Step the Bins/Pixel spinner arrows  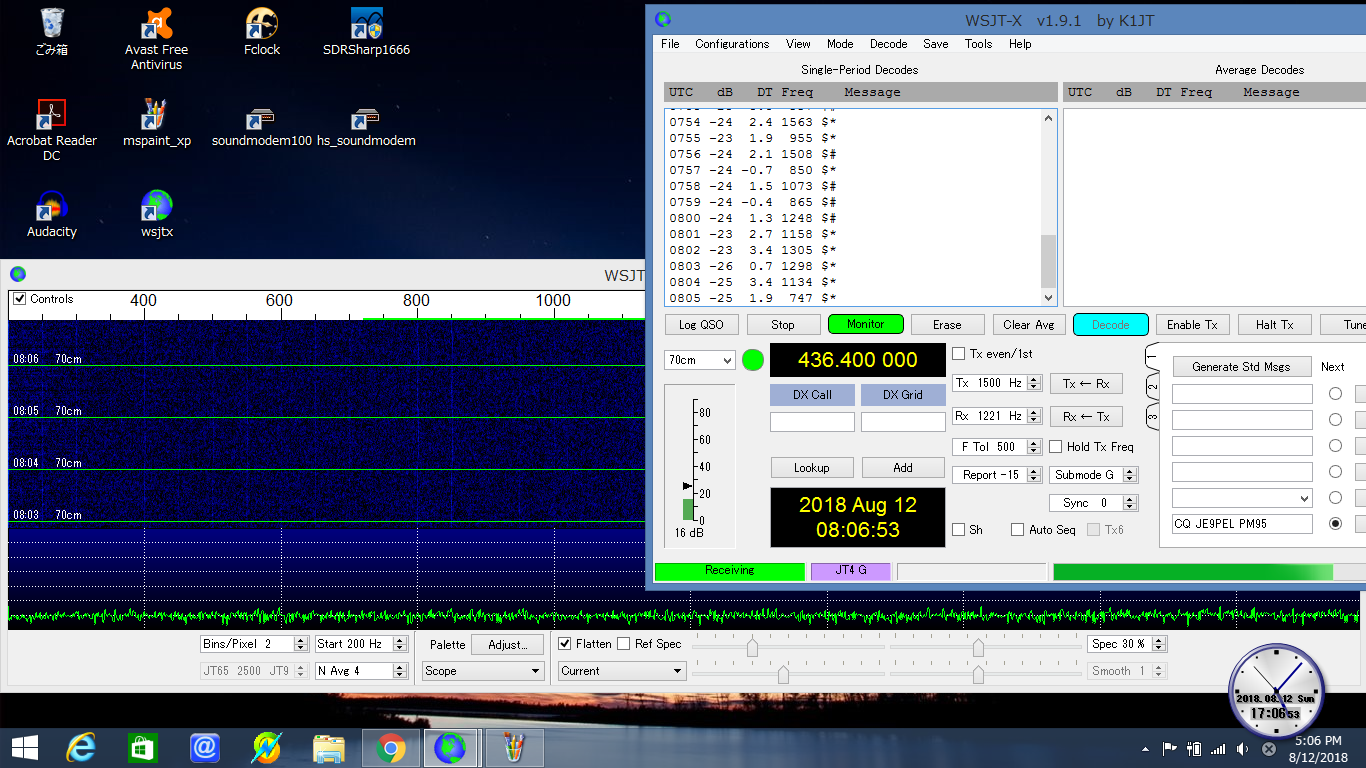click(301, 644)
